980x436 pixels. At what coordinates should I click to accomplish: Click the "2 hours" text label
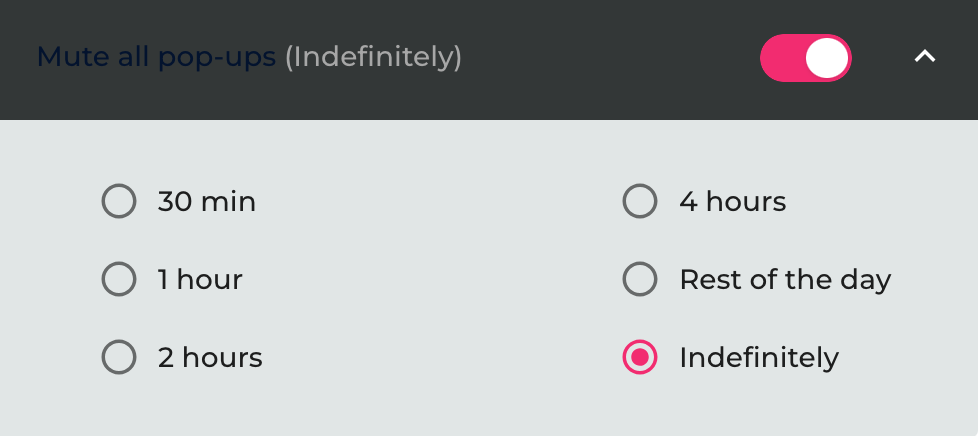pos(210,357)
